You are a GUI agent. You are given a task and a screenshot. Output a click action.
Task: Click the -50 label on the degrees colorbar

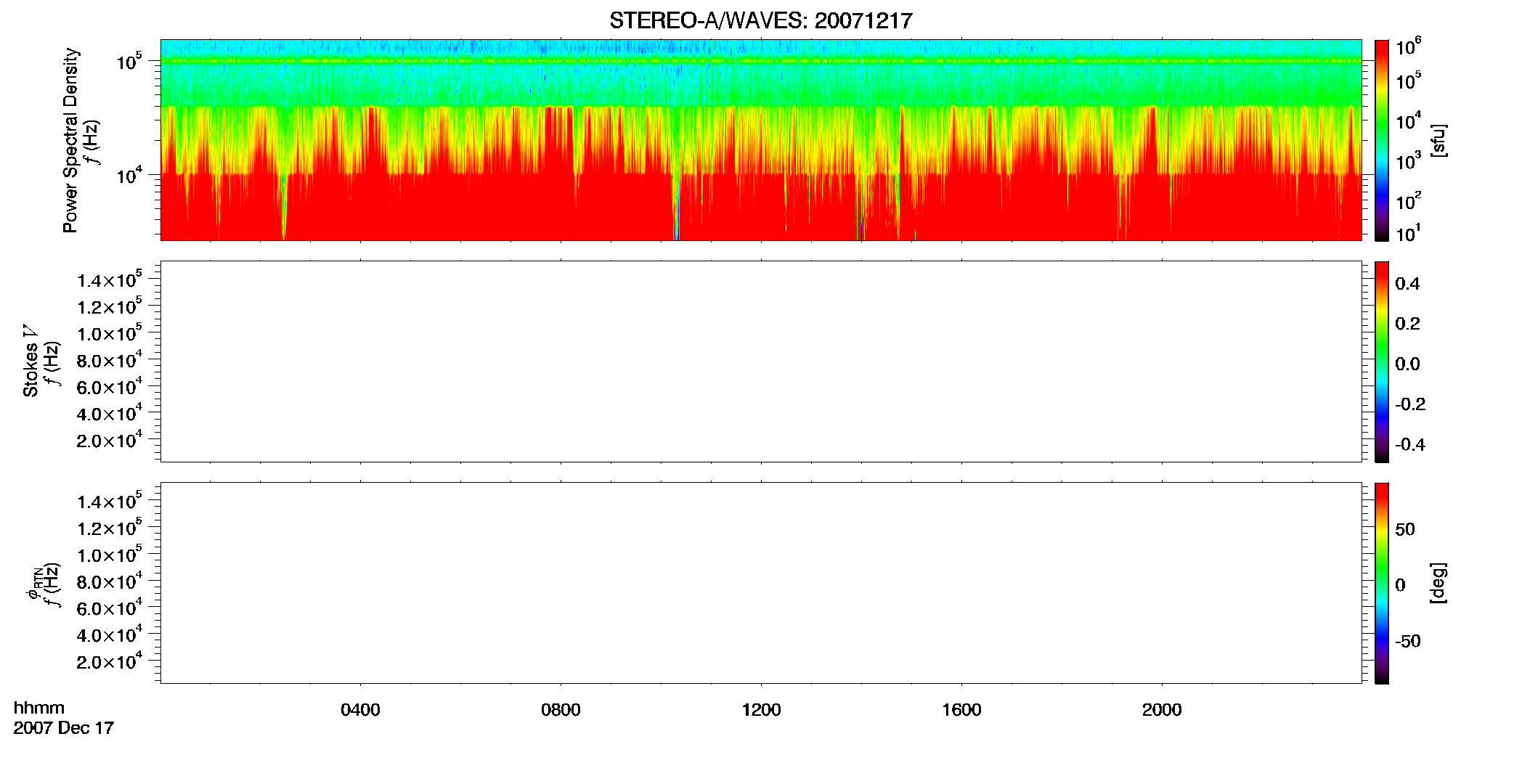tap(1408, 641)
